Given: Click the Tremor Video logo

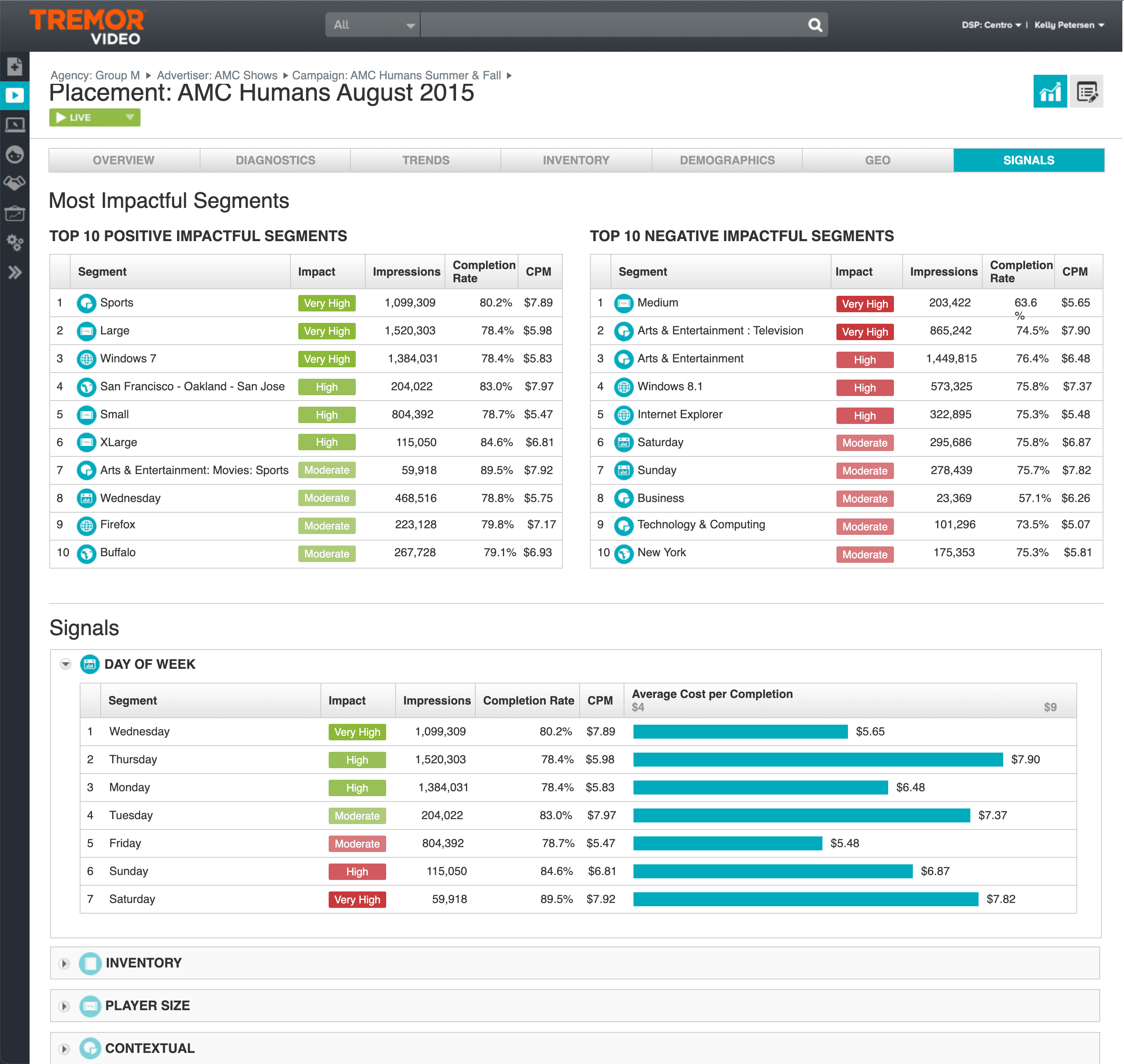Looking at the screenshot, I should [x=88, y=27].
